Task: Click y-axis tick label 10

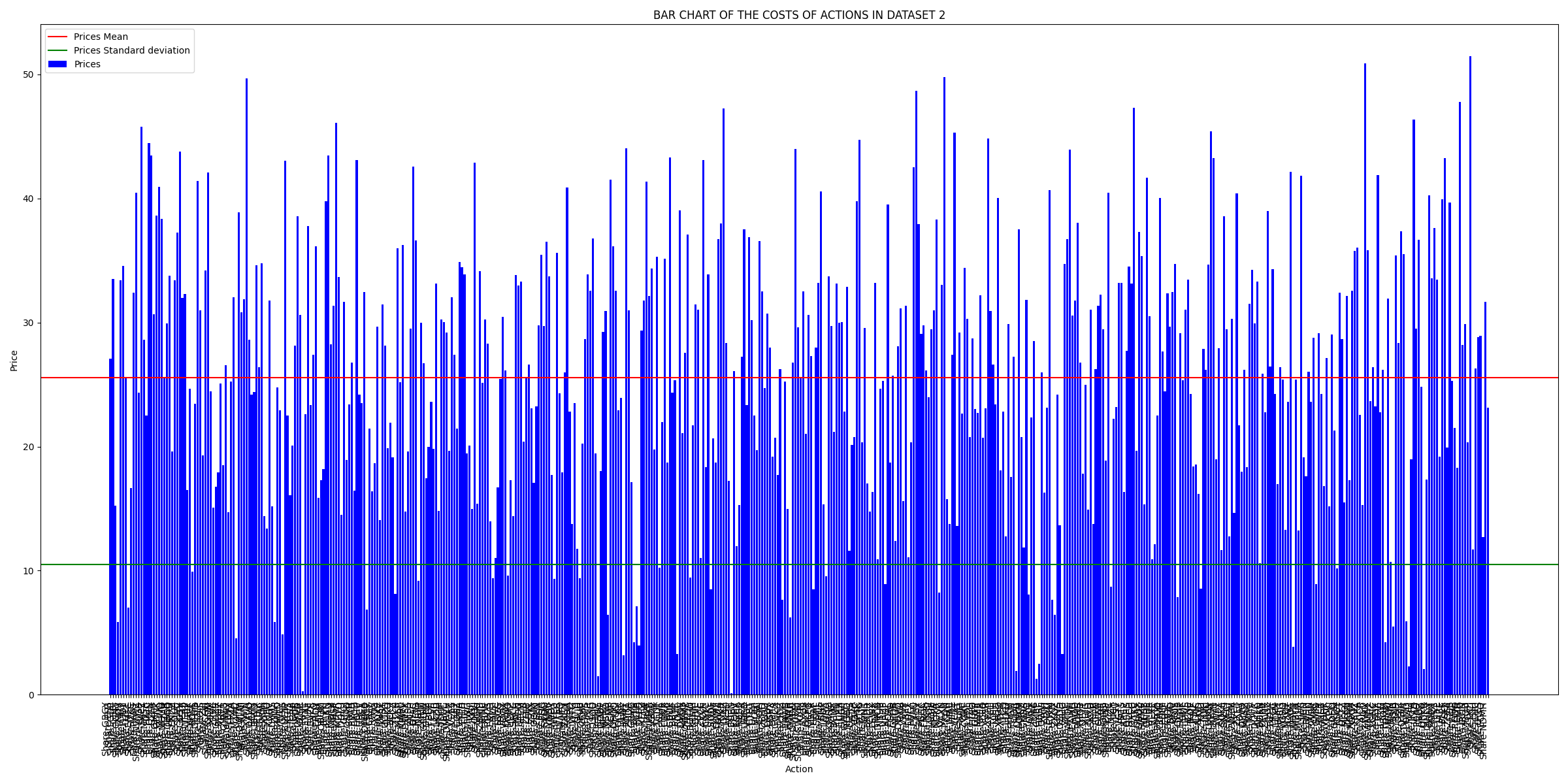Action: click(x=29, y=571)
